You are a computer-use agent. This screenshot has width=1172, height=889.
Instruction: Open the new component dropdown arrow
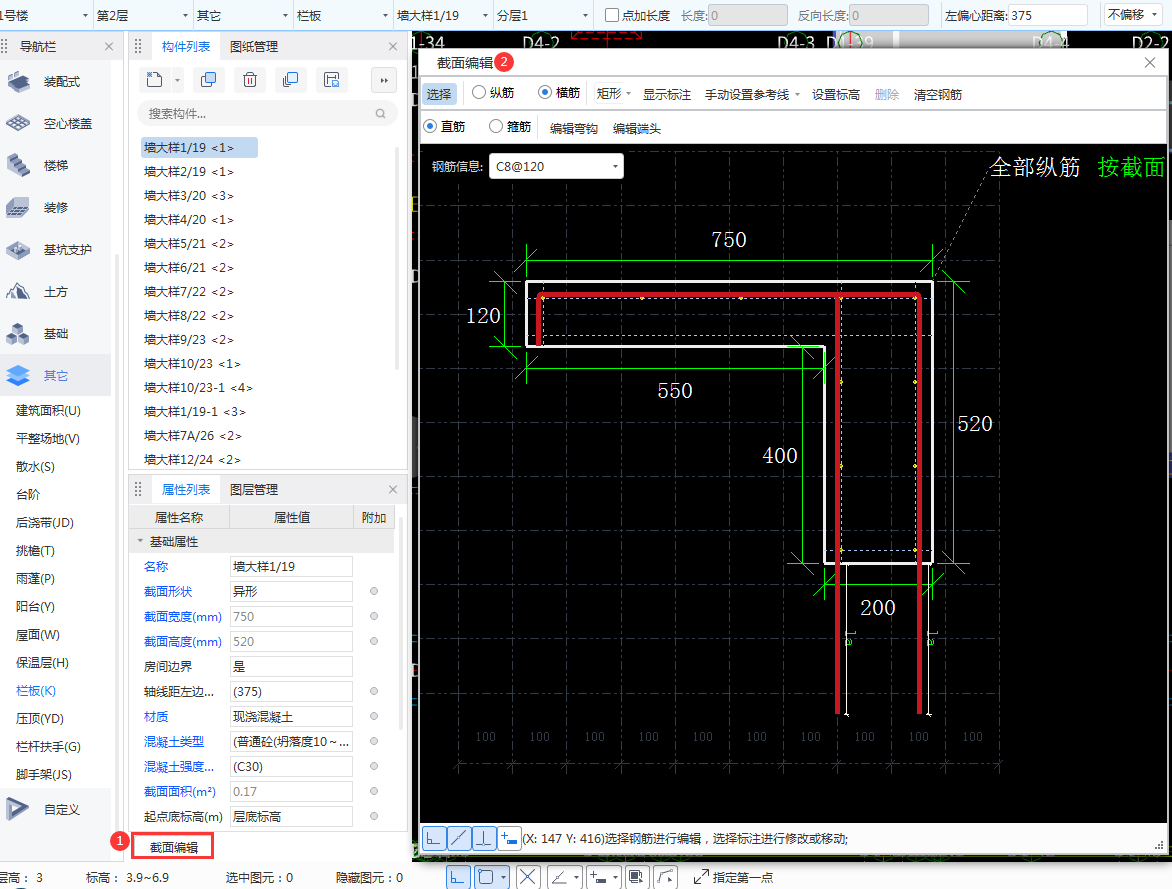(x=177, y=80)
